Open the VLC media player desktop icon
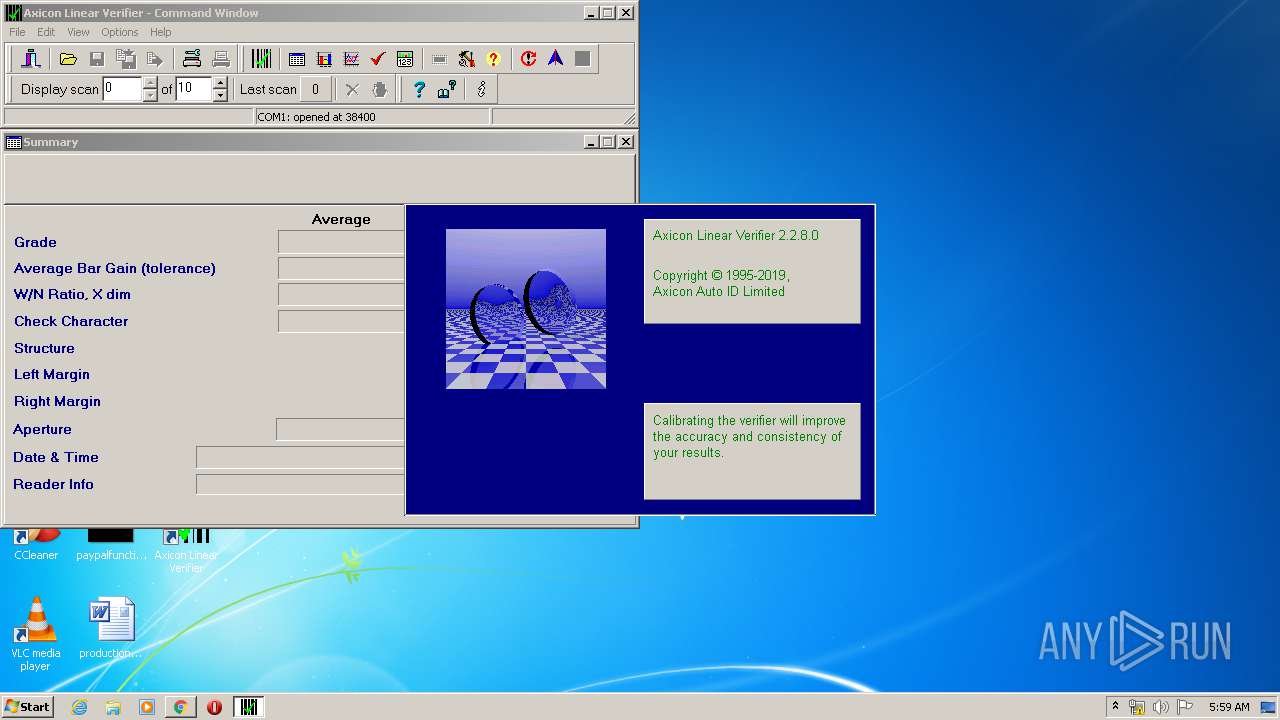Screen dimensions: 1280x720 tap(36, 635)
